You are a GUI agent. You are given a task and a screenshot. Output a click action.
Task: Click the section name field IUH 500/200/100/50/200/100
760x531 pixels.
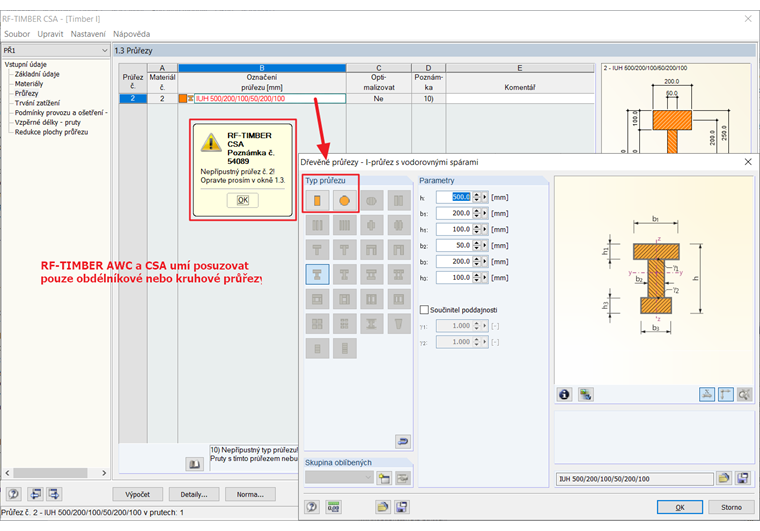[634, 479]
